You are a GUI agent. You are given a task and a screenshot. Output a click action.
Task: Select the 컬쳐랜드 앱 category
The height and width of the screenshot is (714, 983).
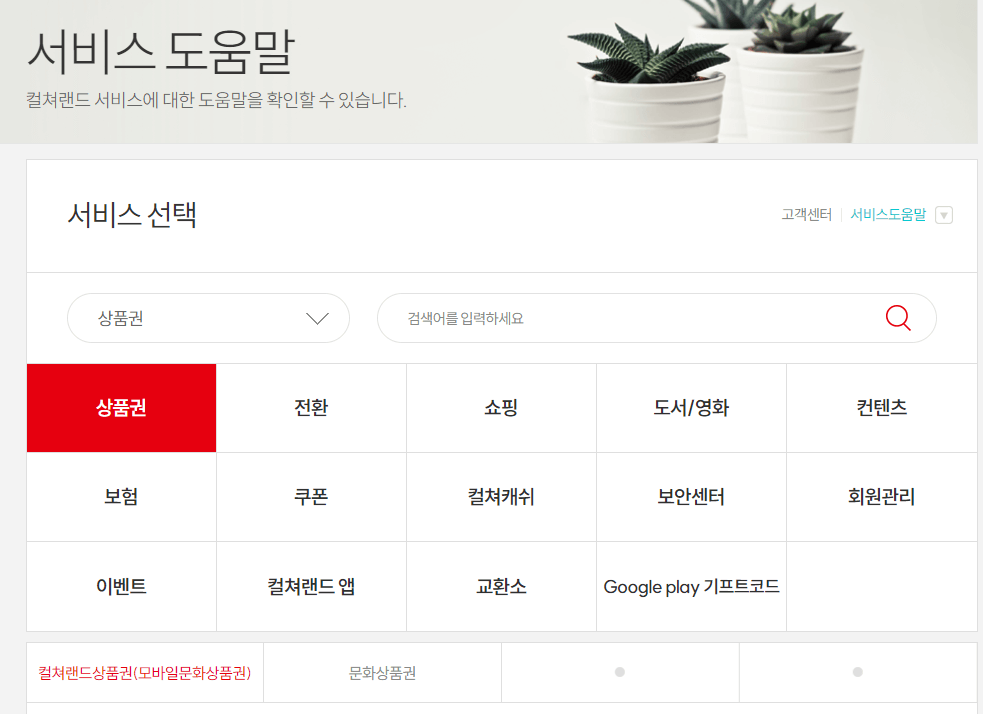click(311, 586)
